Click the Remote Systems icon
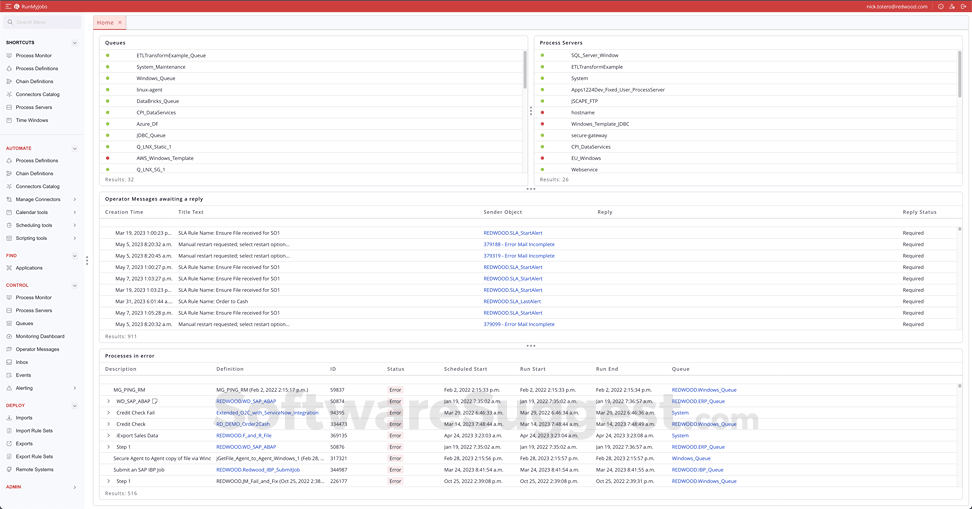Image resolution: width=972 pixels, height=509 pixels. tap(9, 469)
